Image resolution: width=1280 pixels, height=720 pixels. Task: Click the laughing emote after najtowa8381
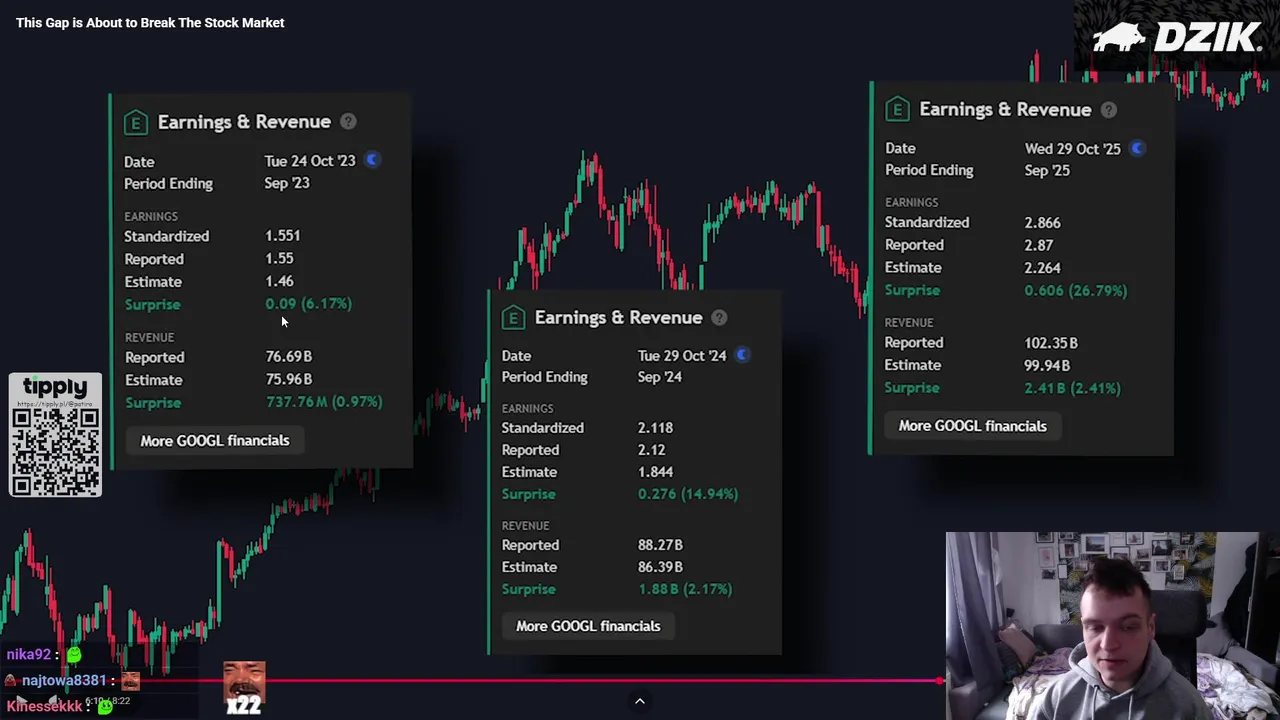[x=130, y=681]
